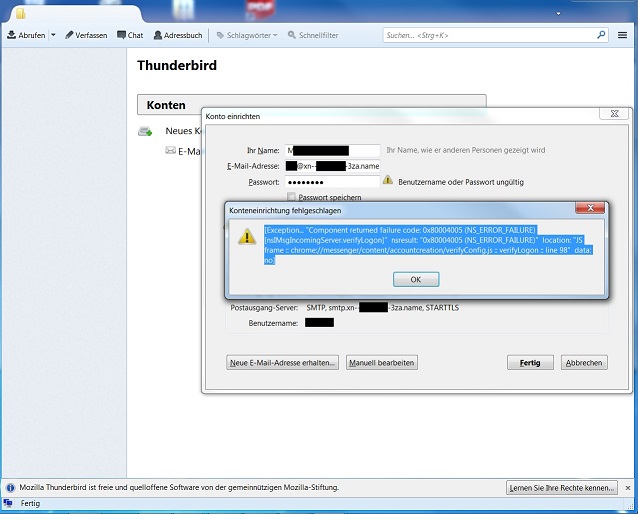The image size is (638, 514).
Task: Click the Konten section header
Action: click(312, 105)
